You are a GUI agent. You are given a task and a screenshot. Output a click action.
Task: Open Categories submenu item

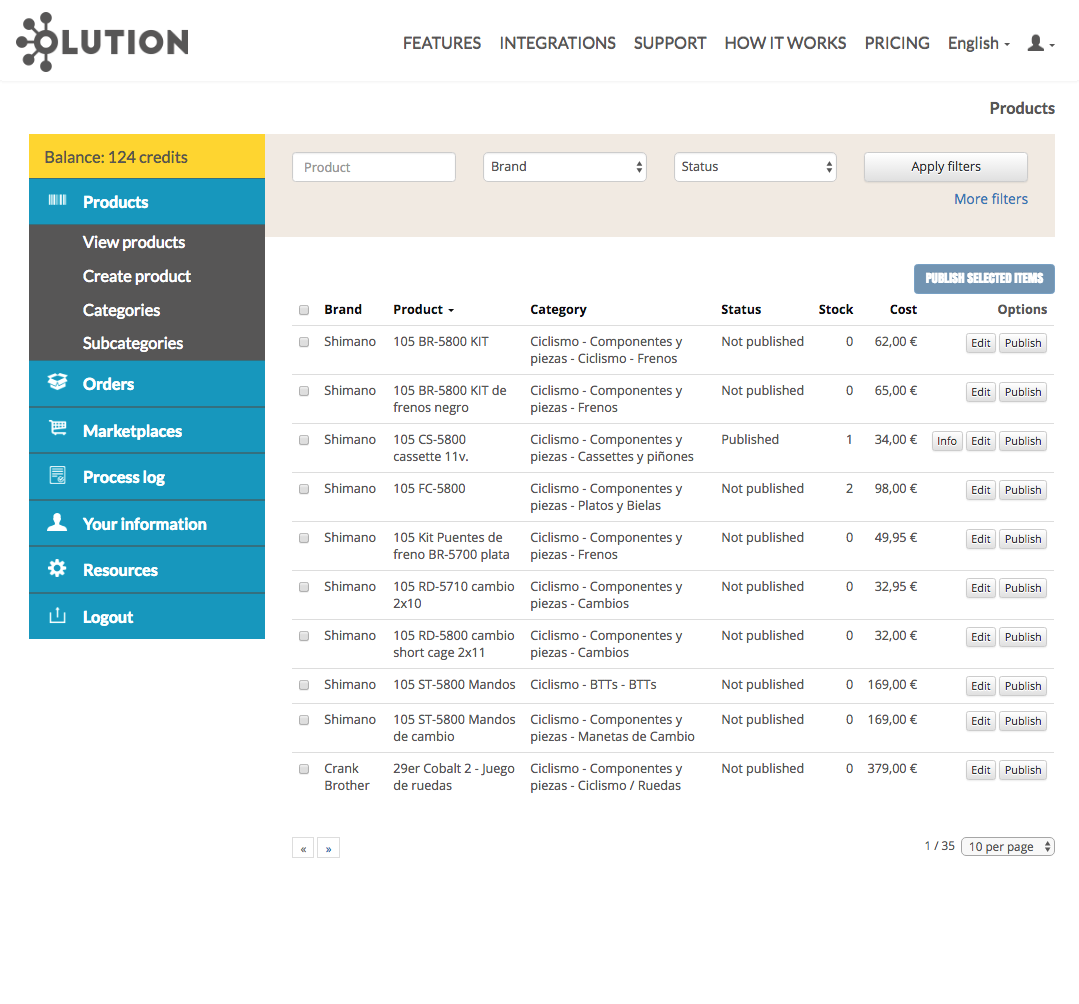(x=121, y=310)
